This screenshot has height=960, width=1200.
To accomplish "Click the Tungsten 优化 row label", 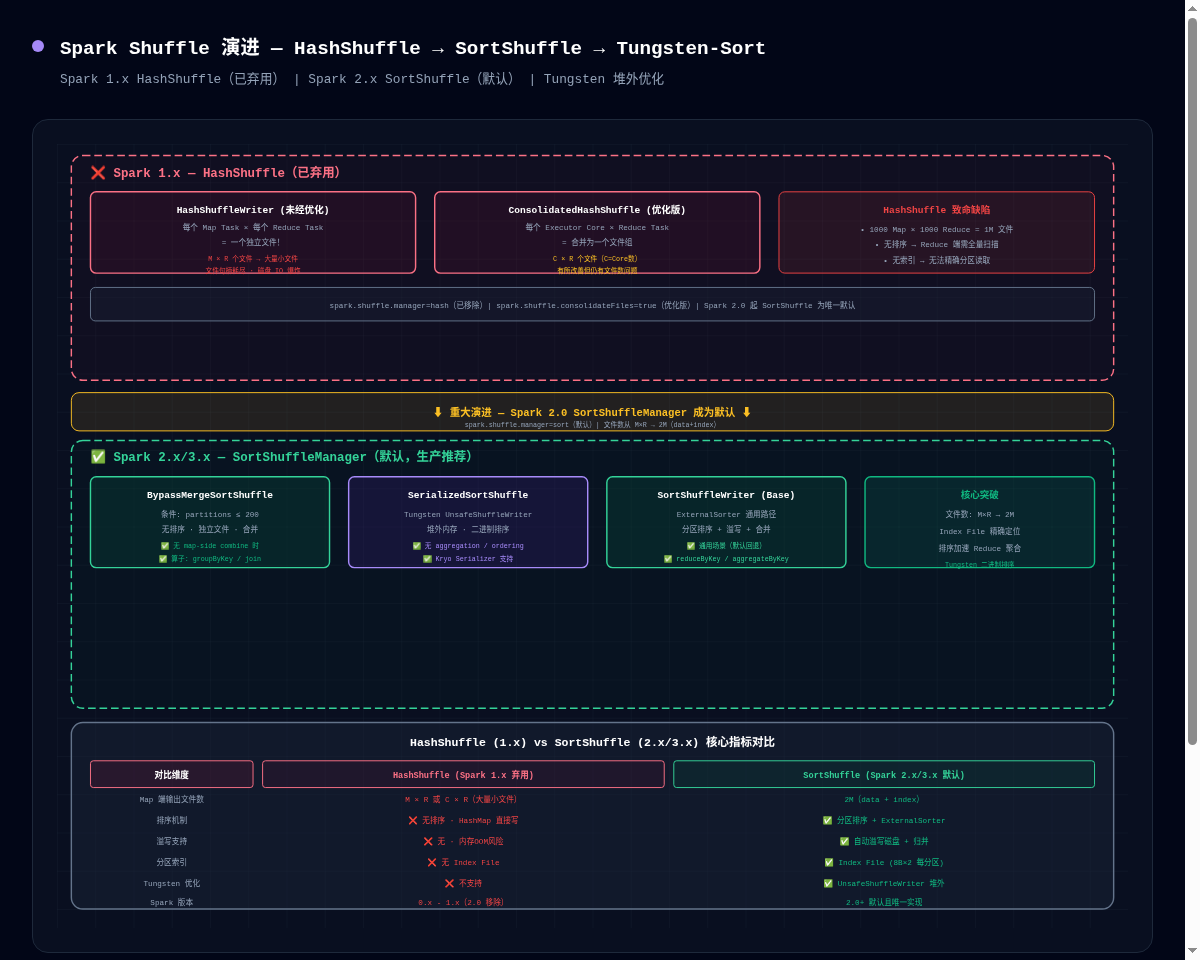I will pyautogui.click(x=172, y=883).
